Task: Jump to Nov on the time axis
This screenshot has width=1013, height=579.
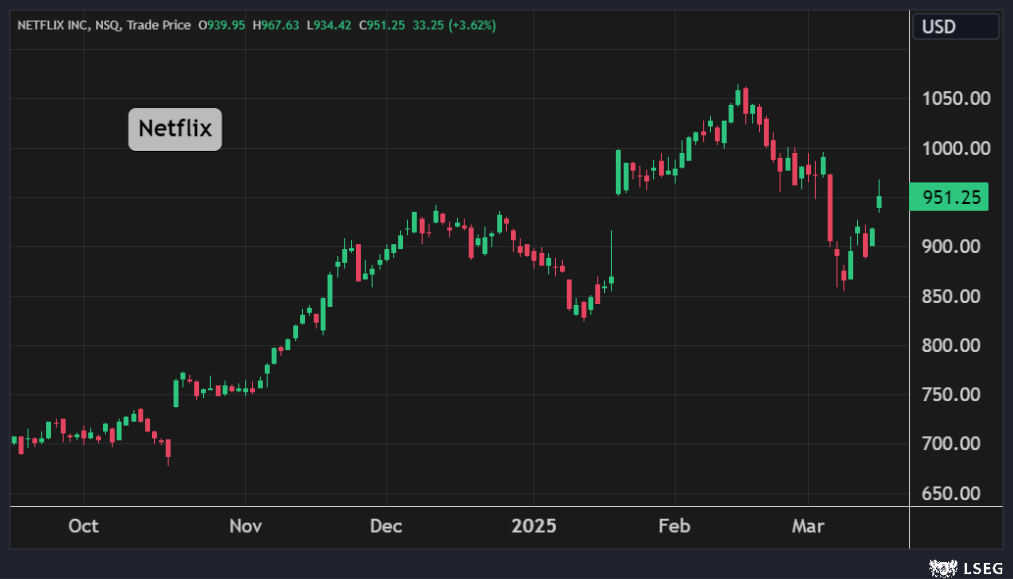Action: [x=245, y=526]
